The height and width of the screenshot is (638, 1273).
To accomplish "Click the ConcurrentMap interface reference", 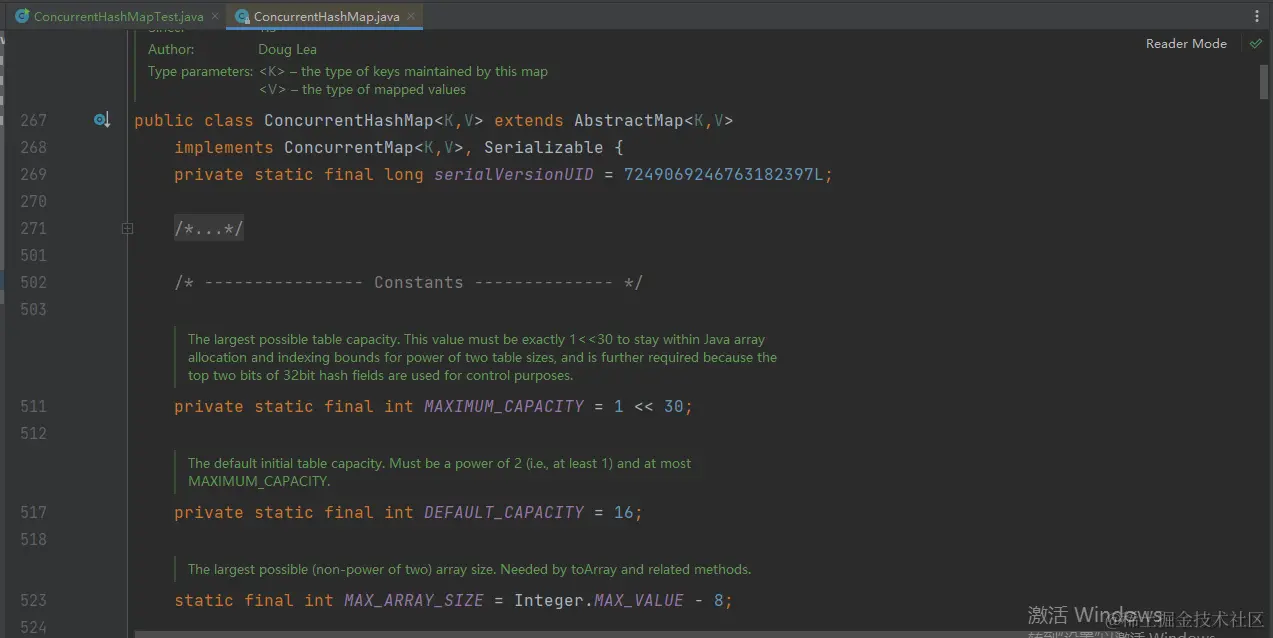I will (348, 147).
